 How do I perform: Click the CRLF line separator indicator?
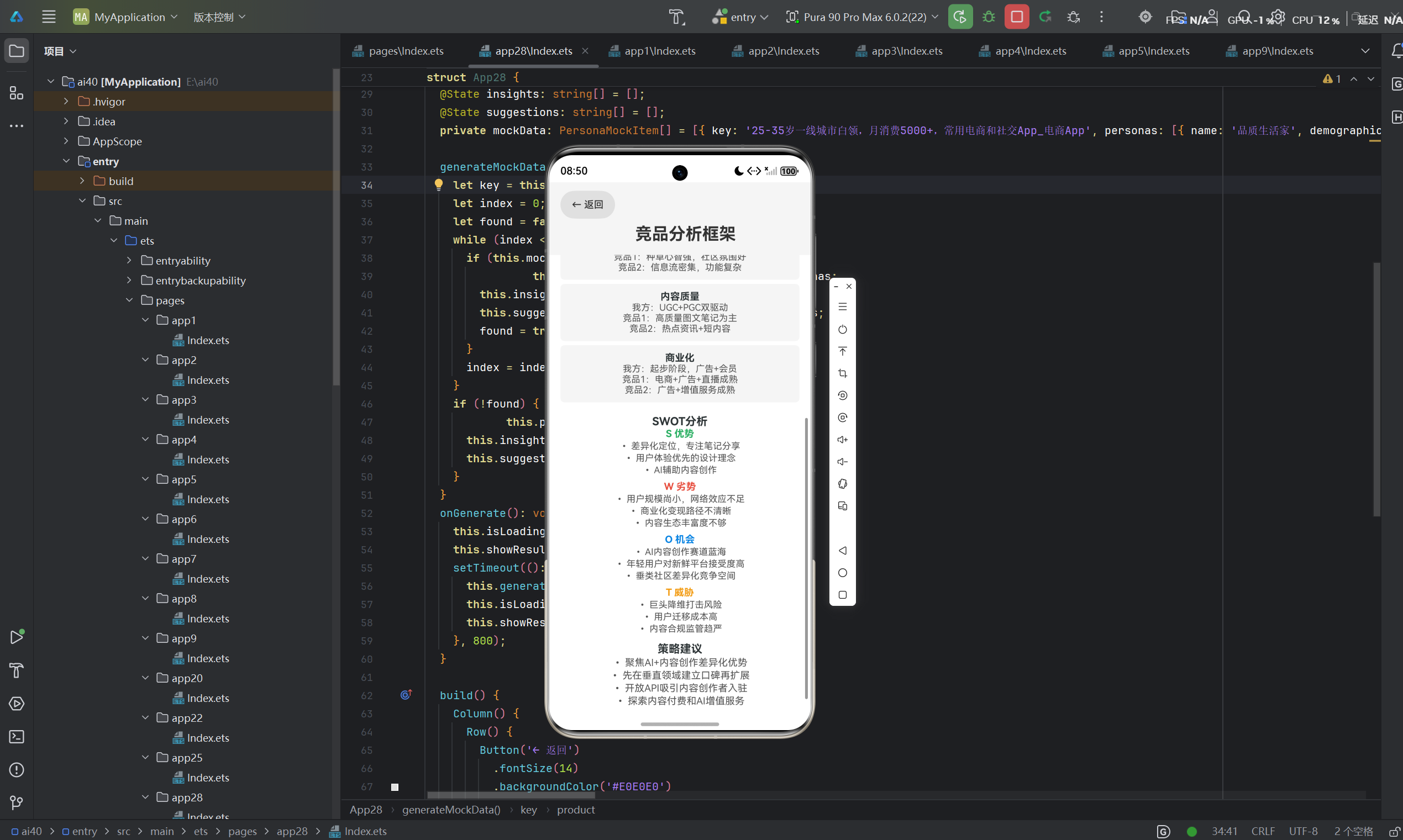1263,831
